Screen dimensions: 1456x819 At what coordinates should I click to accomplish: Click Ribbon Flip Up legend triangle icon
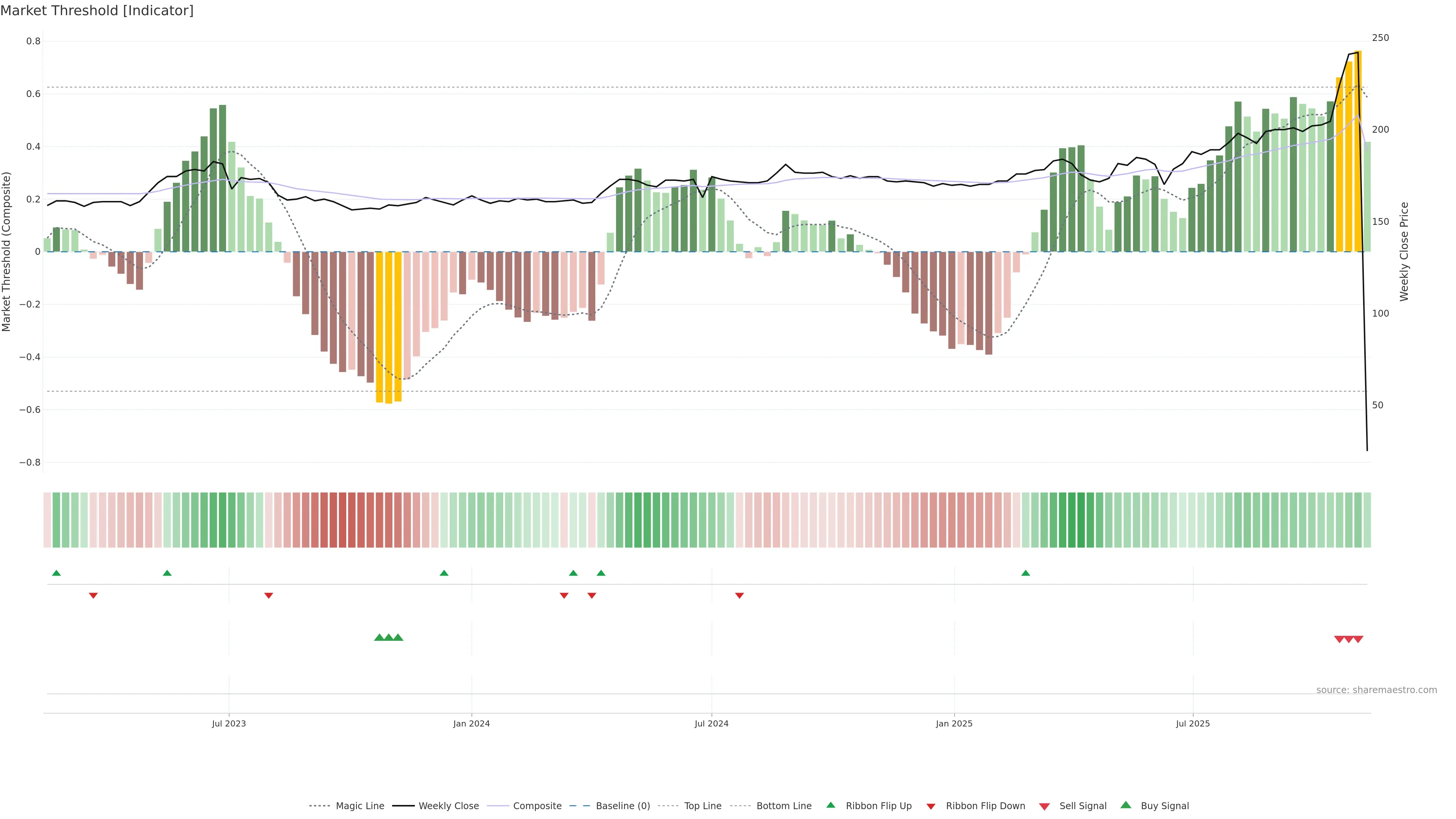click(830, 805)
